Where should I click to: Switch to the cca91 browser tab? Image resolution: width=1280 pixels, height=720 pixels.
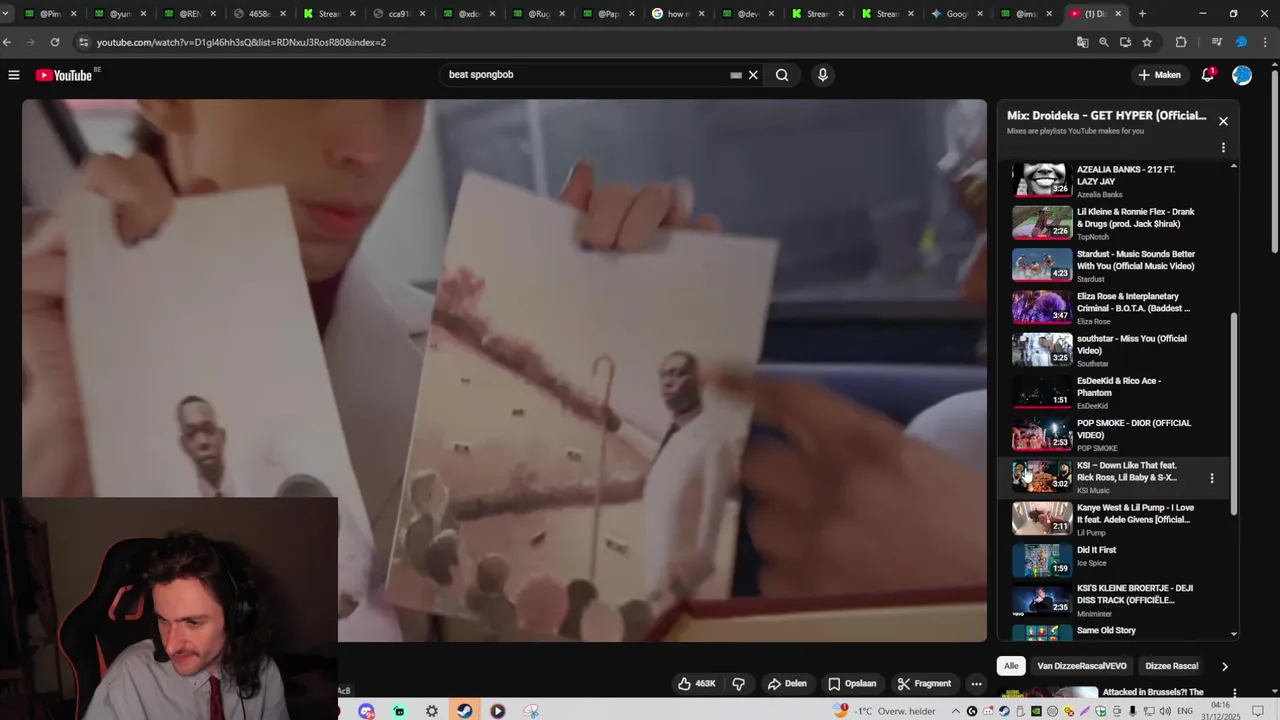click(x=398, y=14)
